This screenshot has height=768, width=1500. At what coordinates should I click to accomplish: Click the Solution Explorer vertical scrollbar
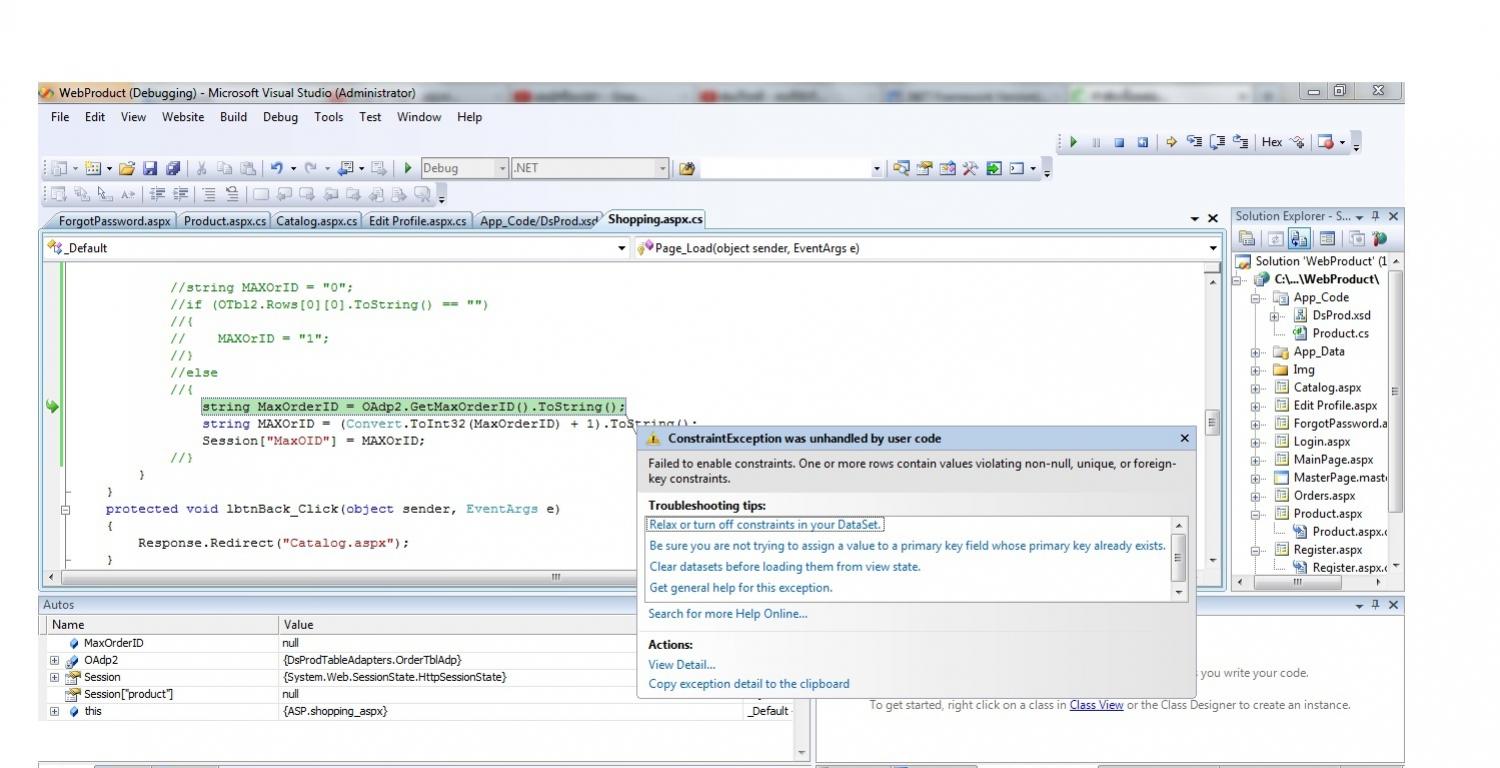coord(1396,390)
